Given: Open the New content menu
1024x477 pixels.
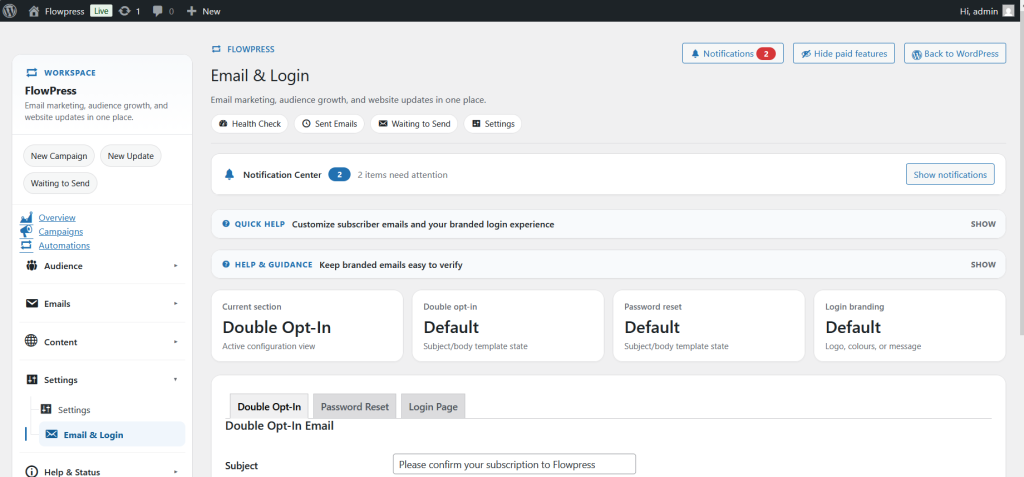Looking at the screenshot, I should click(x=204, y=11).
